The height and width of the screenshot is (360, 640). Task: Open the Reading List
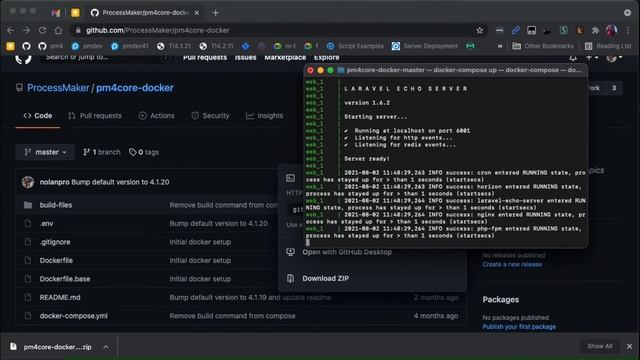coord(608,46)
